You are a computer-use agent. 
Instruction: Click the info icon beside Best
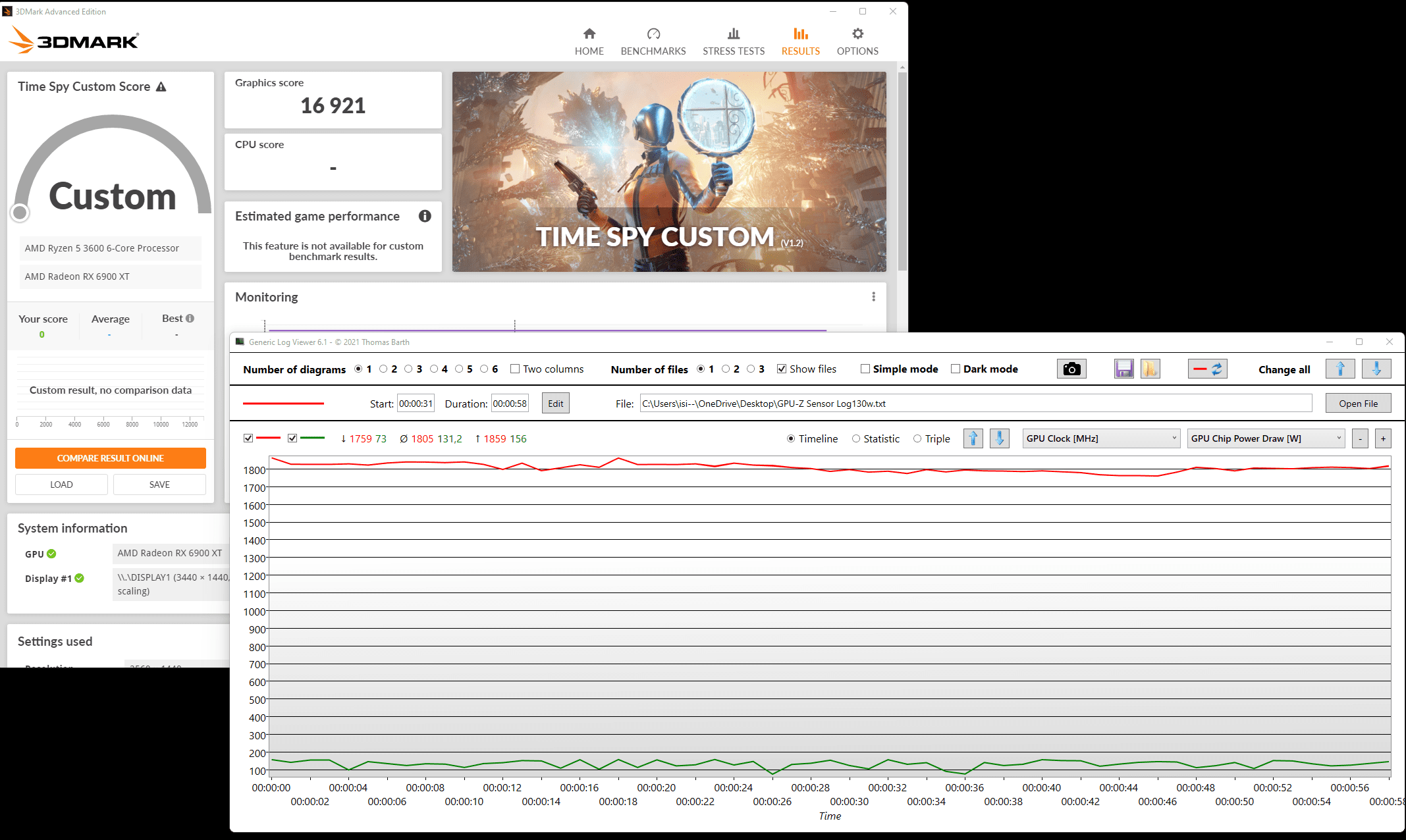click(x=190, y=319)
